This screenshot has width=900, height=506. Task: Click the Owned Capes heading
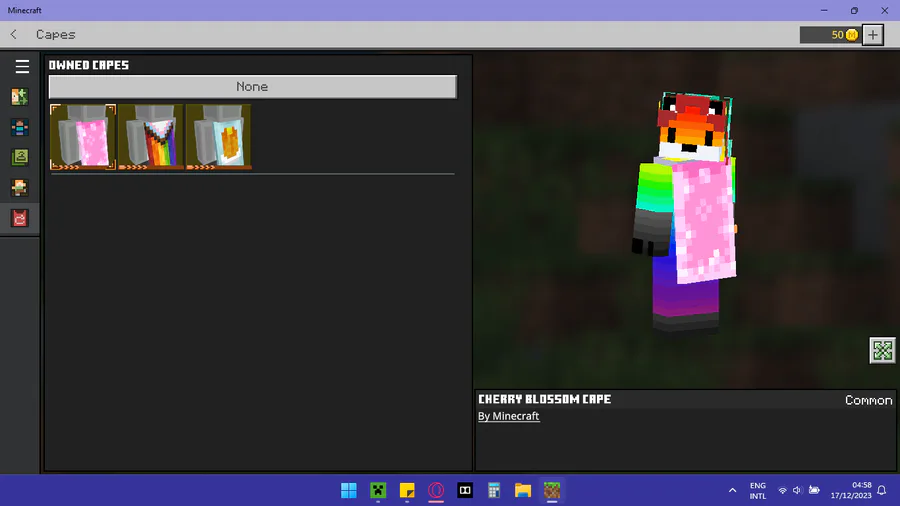coord(89,65)
